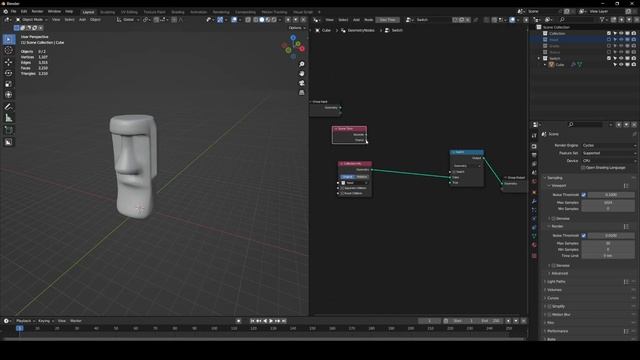640x360 pixels.
Task: Open the Object Data properties green triangle tab
Action: (x=534, y=236)
